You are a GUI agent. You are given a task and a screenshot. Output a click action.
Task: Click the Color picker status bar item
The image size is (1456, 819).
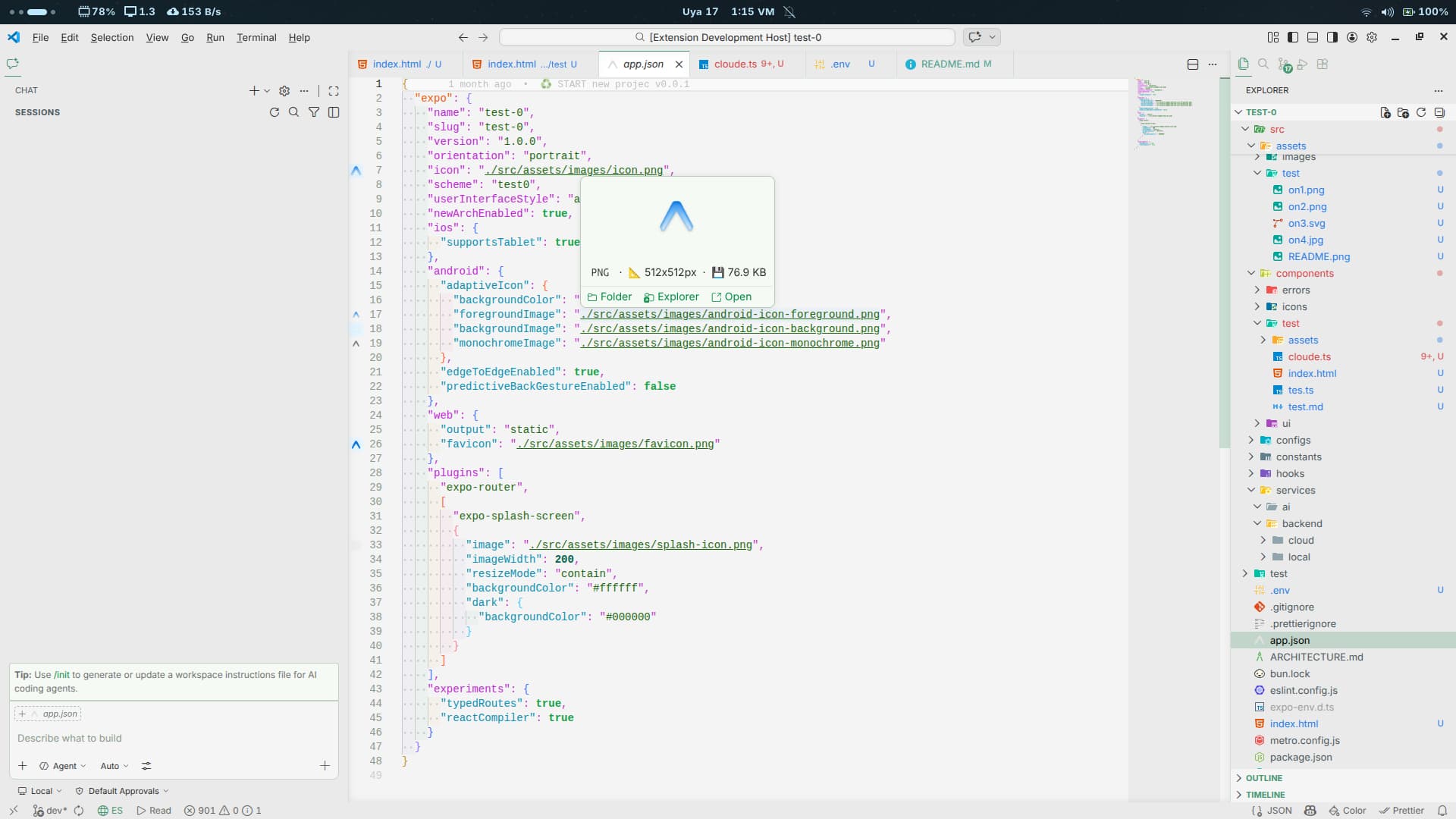pyautogui.click(x=1347, y=811)
